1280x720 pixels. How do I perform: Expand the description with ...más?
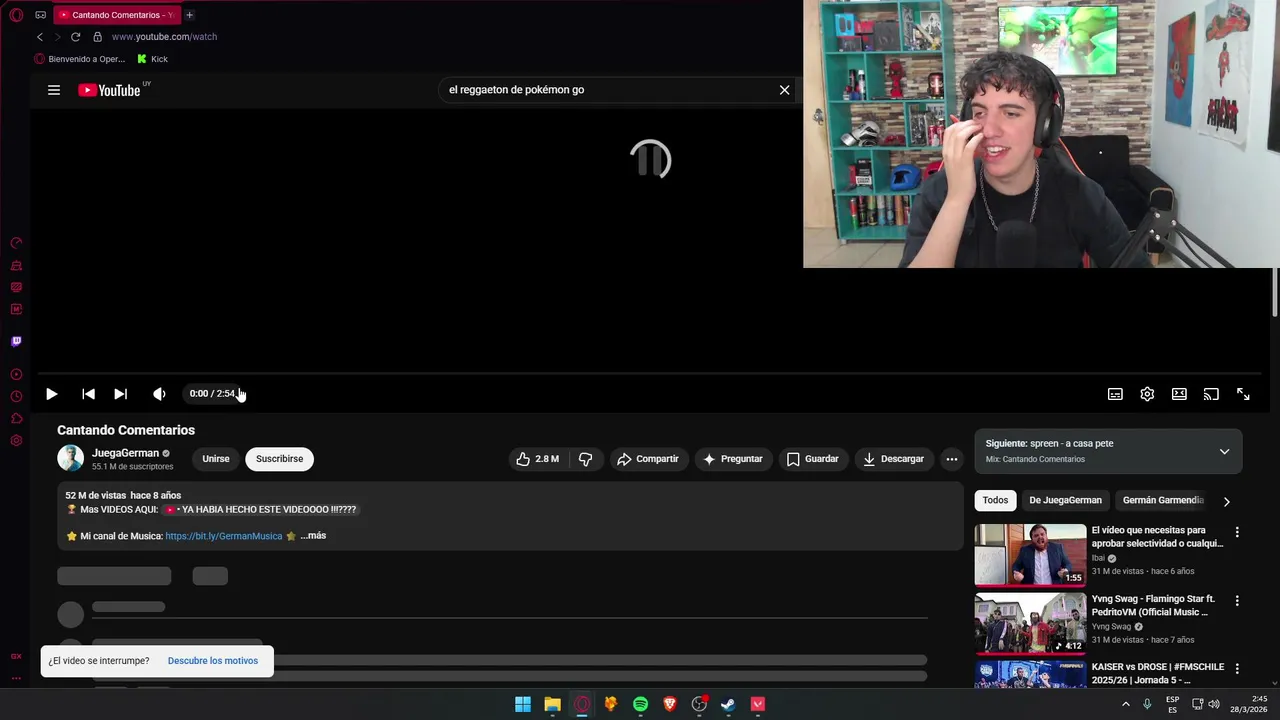pos(313,536)
